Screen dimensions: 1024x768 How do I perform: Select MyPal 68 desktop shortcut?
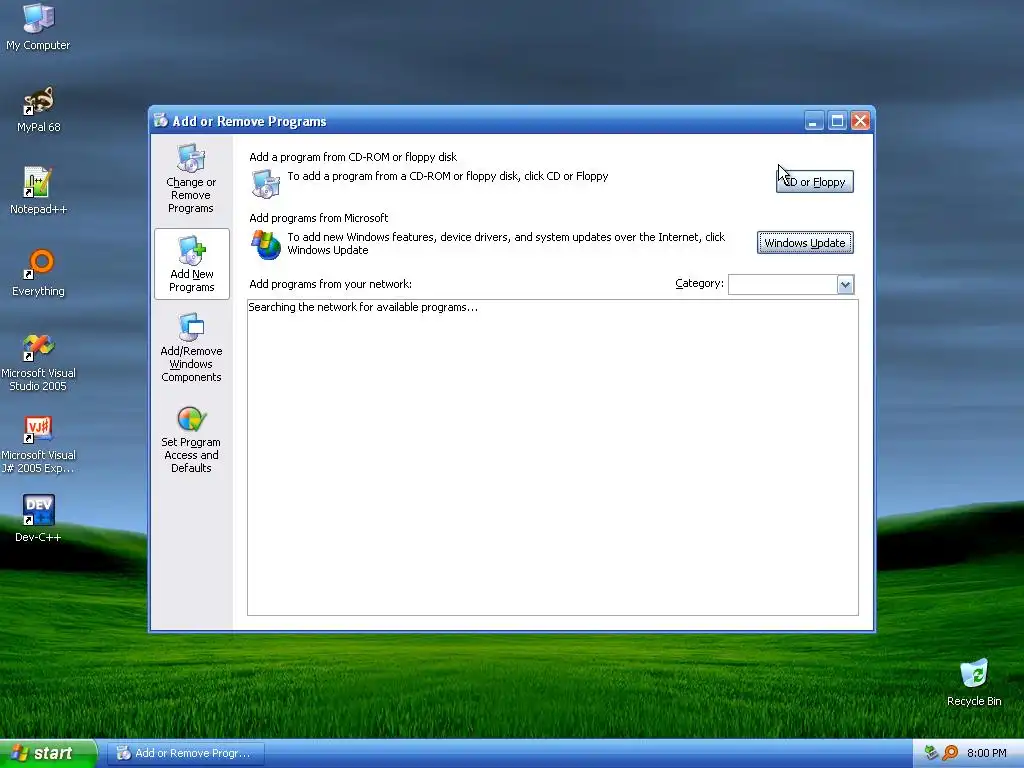[x=38, y=110]
